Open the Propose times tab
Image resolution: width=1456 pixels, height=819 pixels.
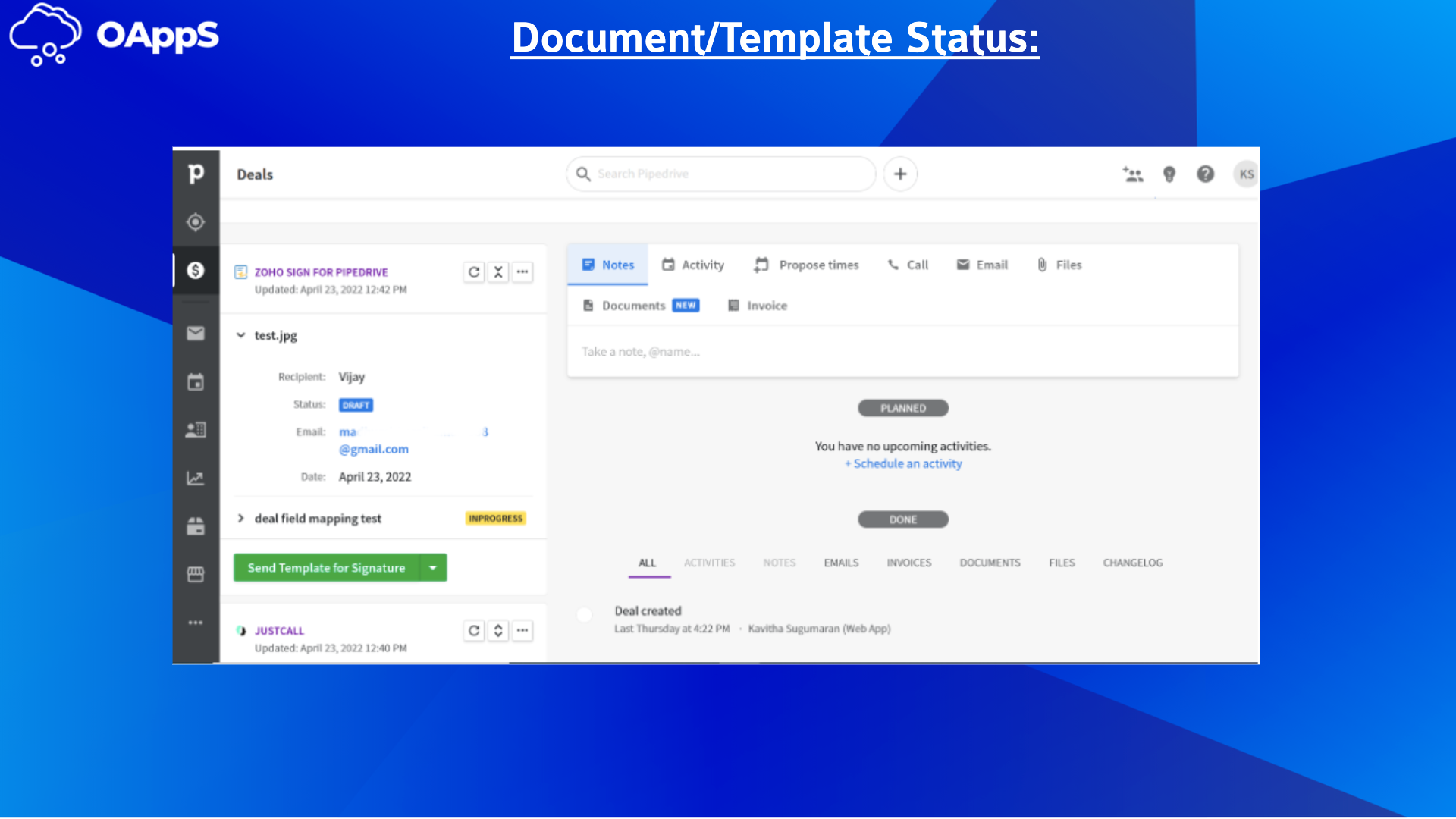(x=806, y=265)
